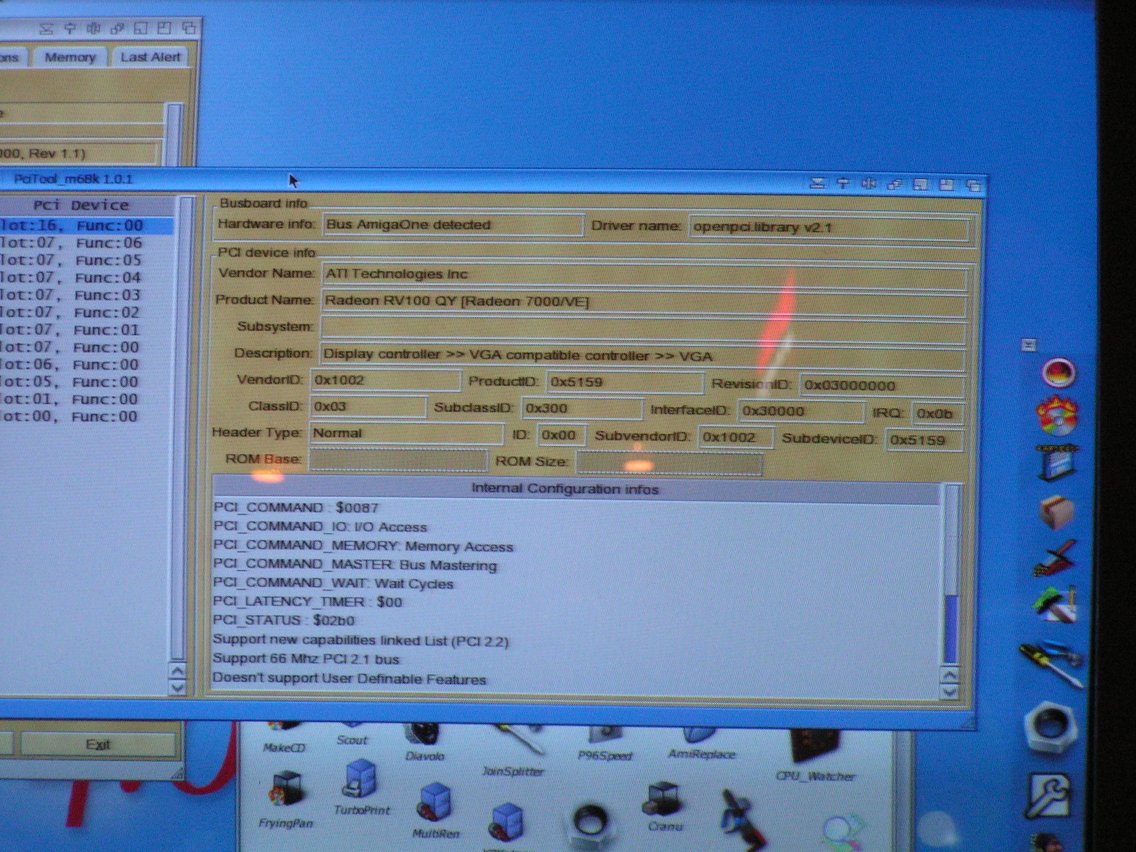Select the hex nut icon beside MultiRen
The height and width of the screenshot is (852, 1136).
[590, 823]
